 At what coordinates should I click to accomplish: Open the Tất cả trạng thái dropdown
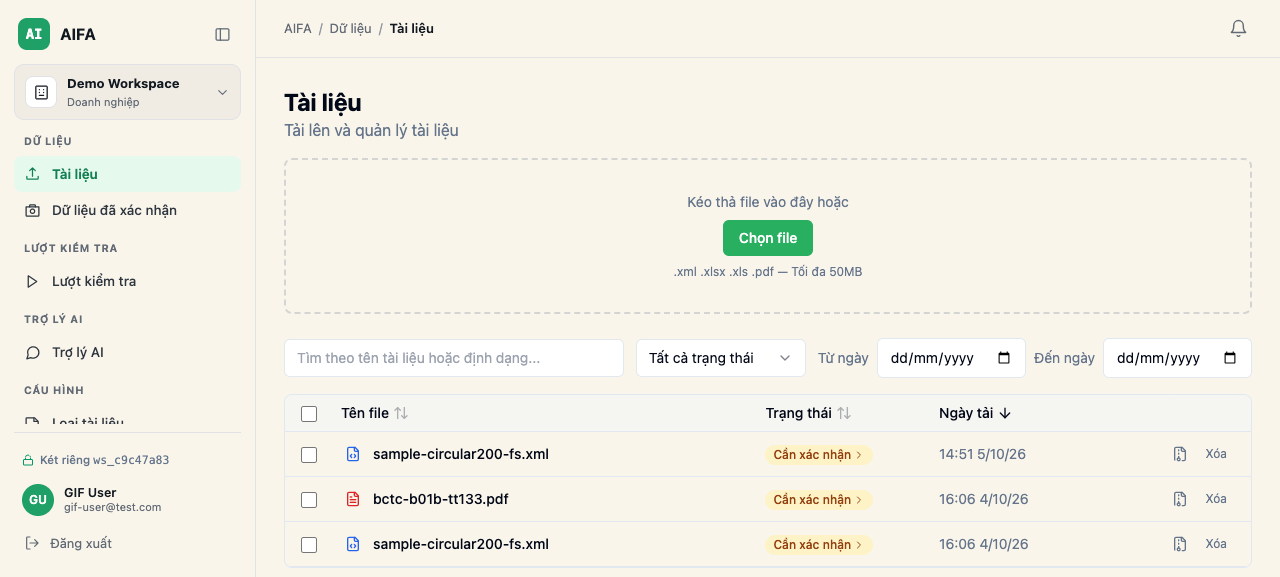pyautogui.click(x=721, y=358)
